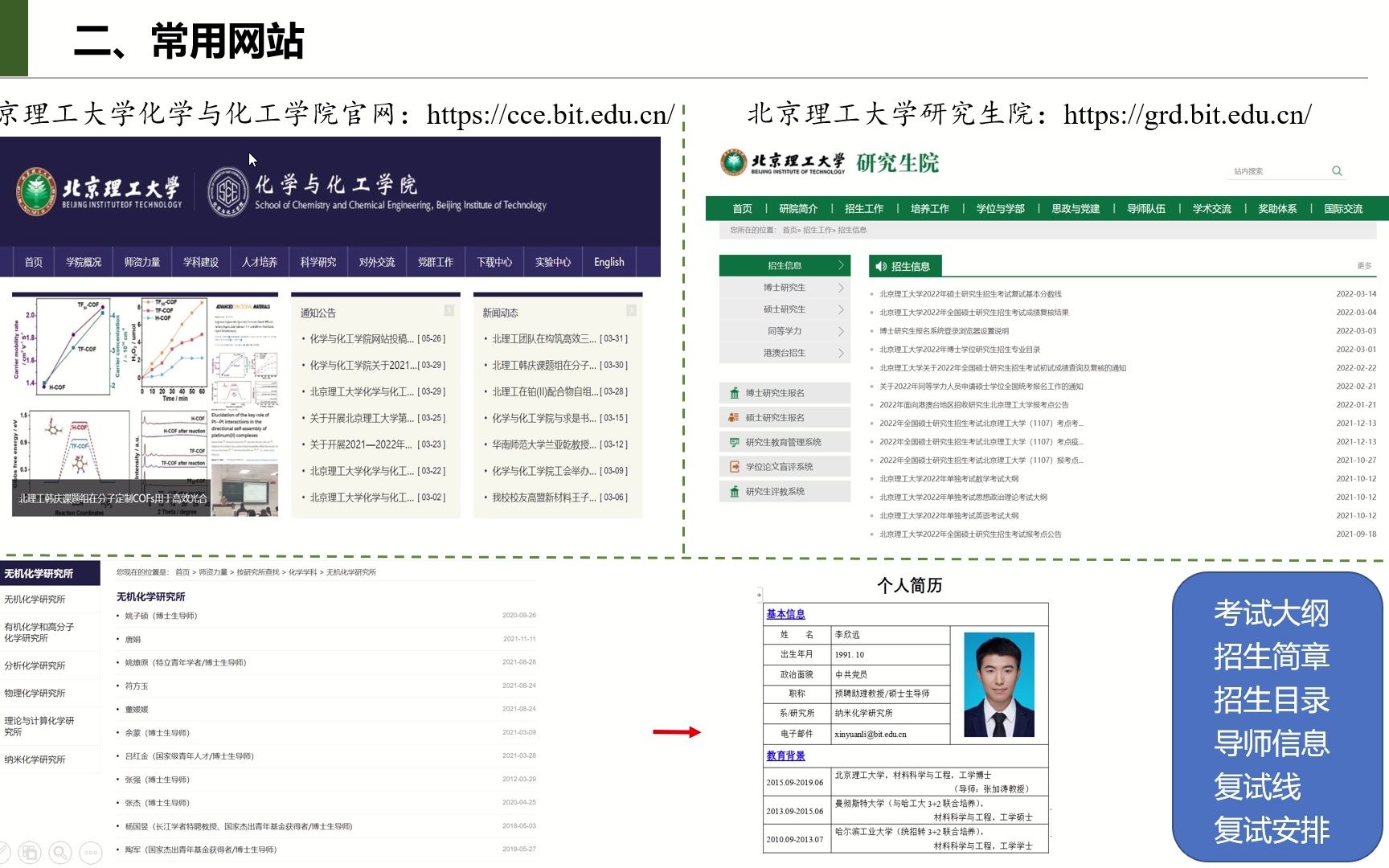
Task: Open the three-dots more slideshow options
Action: (91, 852)
